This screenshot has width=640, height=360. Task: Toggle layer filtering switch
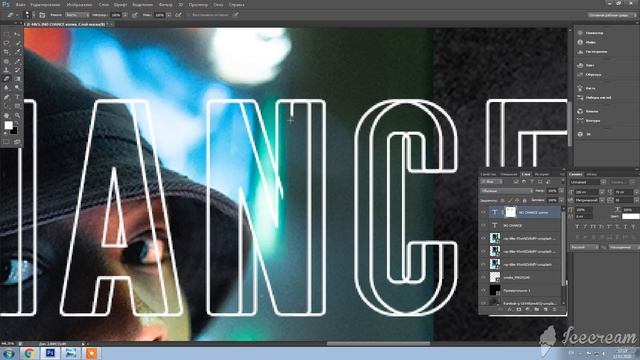point(563,181)
